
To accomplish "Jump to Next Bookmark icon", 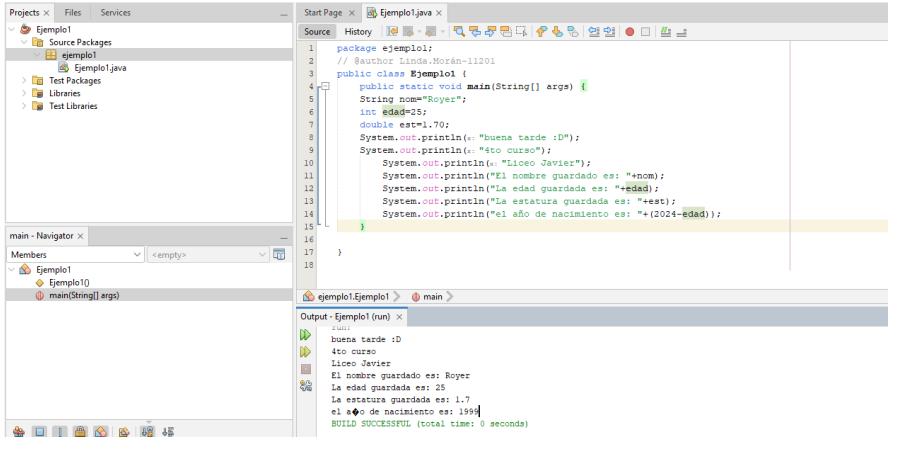I will pyautogui.click(x=557, y=32).
